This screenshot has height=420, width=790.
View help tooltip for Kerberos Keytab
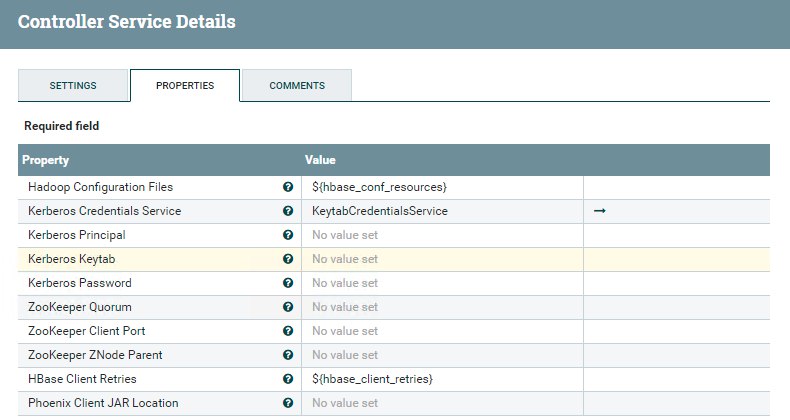coord(288,259)
